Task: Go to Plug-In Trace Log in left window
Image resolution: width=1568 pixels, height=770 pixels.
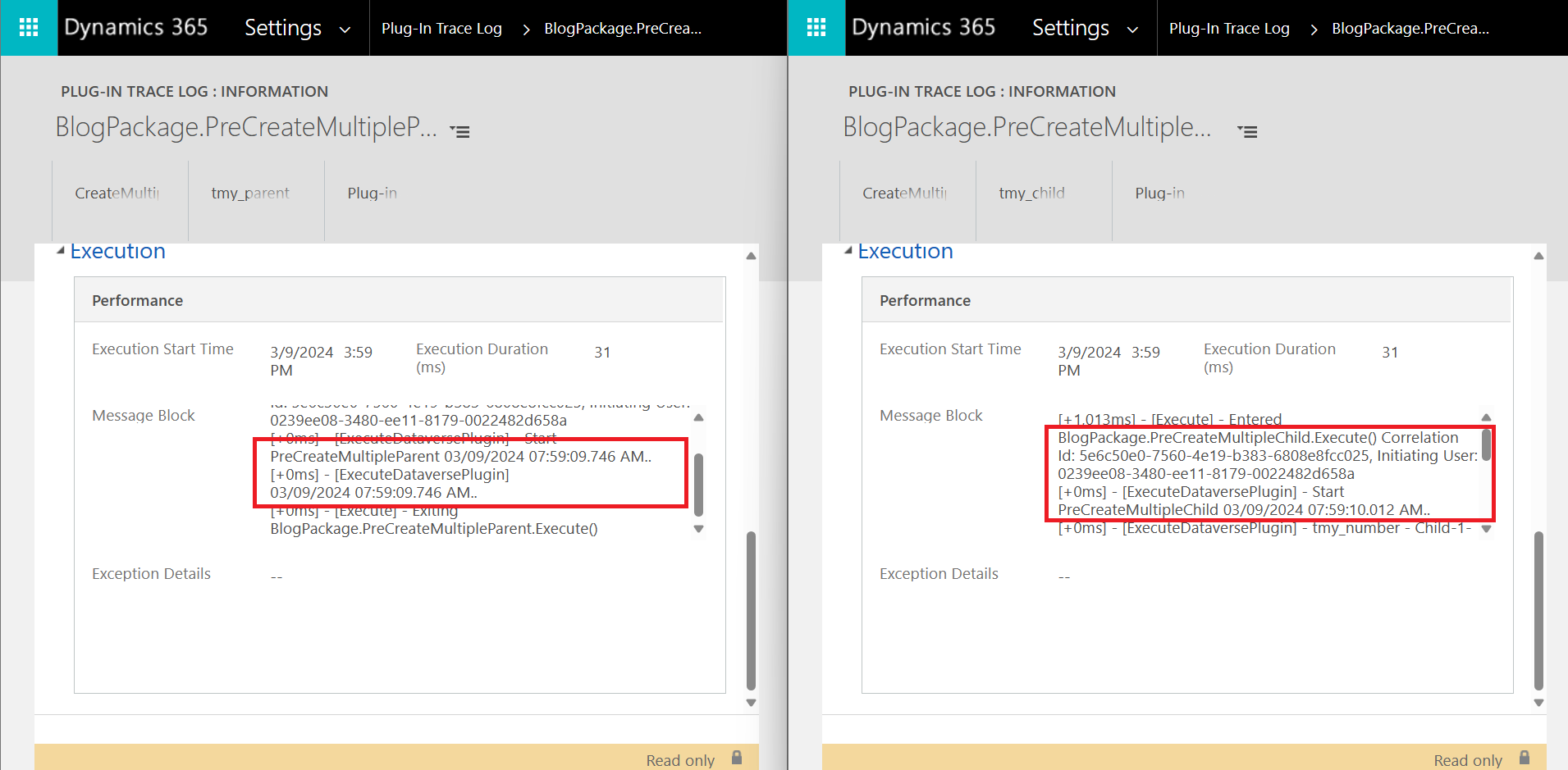Action: coord(441,29)
